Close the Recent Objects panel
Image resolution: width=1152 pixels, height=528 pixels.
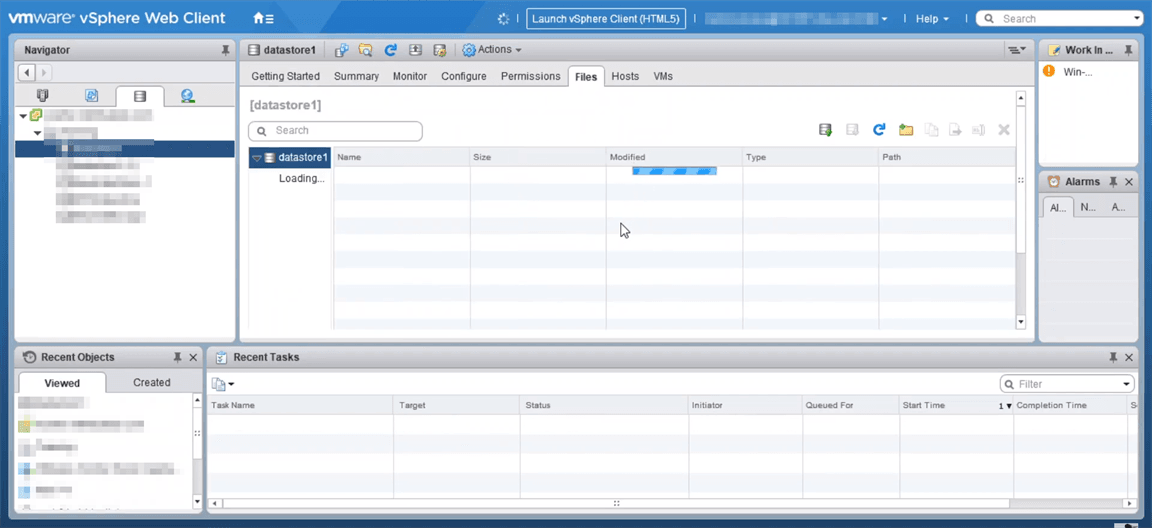[x=193, y=357]
